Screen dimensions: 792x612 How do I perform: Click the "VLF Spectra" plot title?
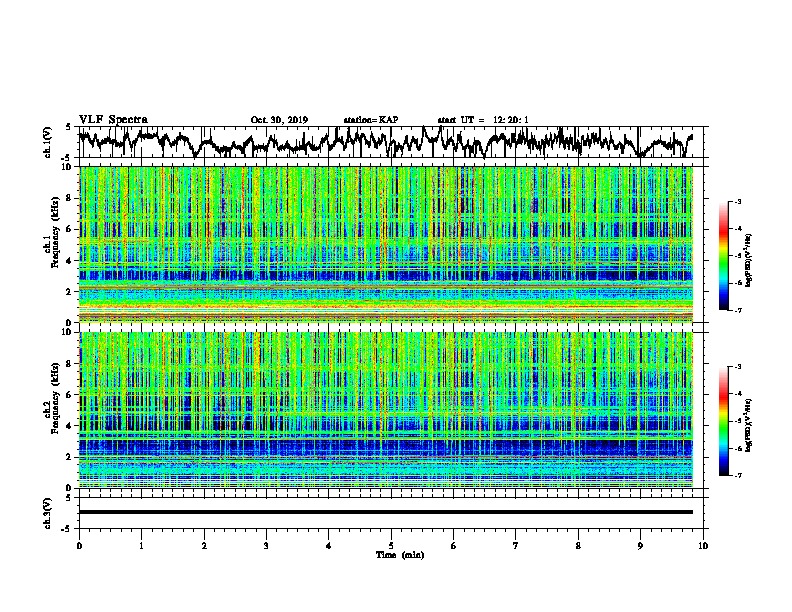113,119
